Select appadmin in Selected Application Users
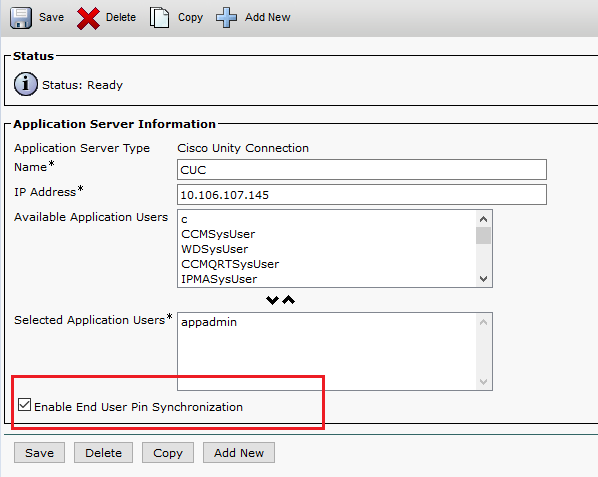Screen dimensions: 598x477 click(x=209, y=322)
